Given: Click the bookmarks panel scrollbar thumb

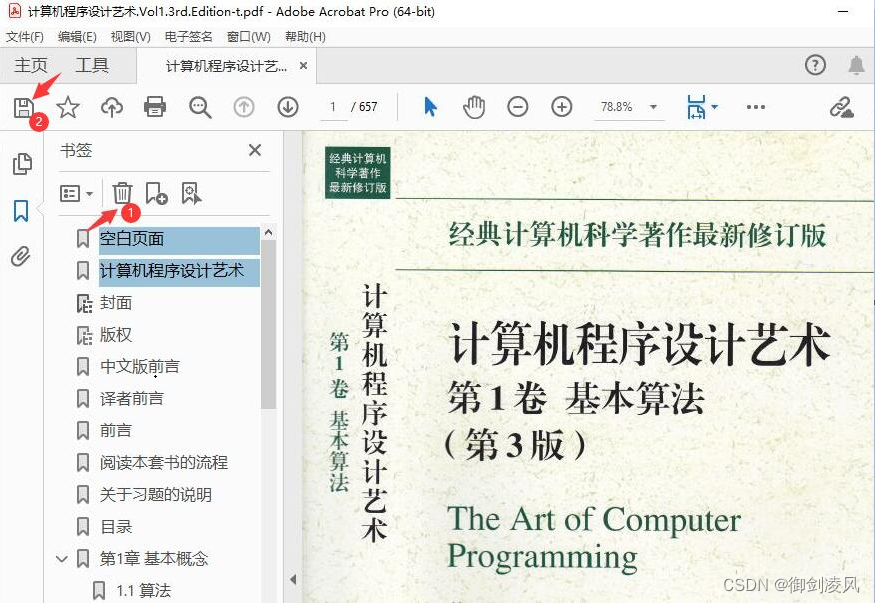Looking at the screenshot, I should point(268,325).
